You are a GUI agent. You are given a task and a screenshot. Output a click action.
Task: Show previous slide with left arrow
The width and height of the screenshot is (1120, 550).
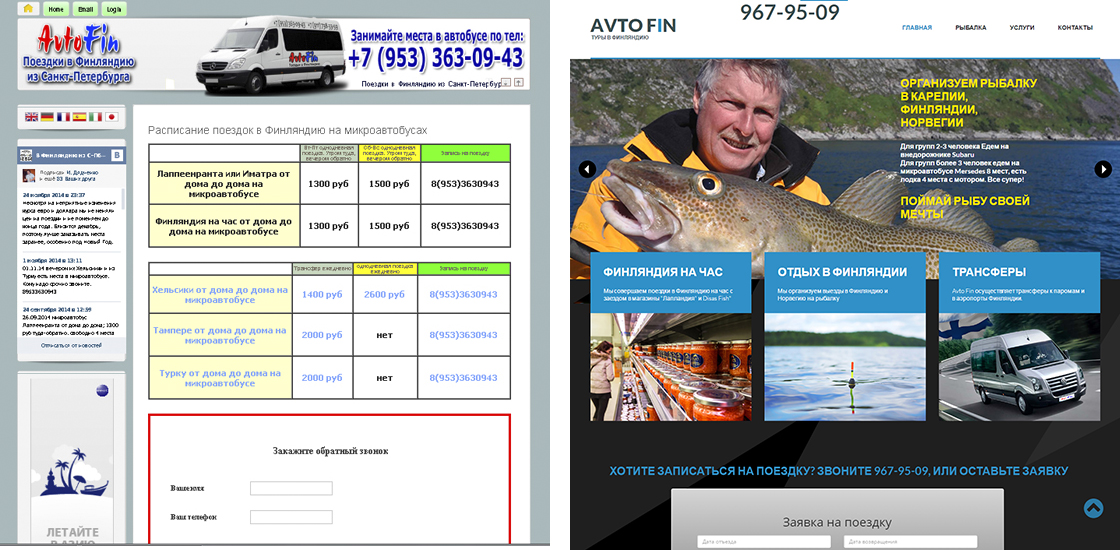pos(587,169)
